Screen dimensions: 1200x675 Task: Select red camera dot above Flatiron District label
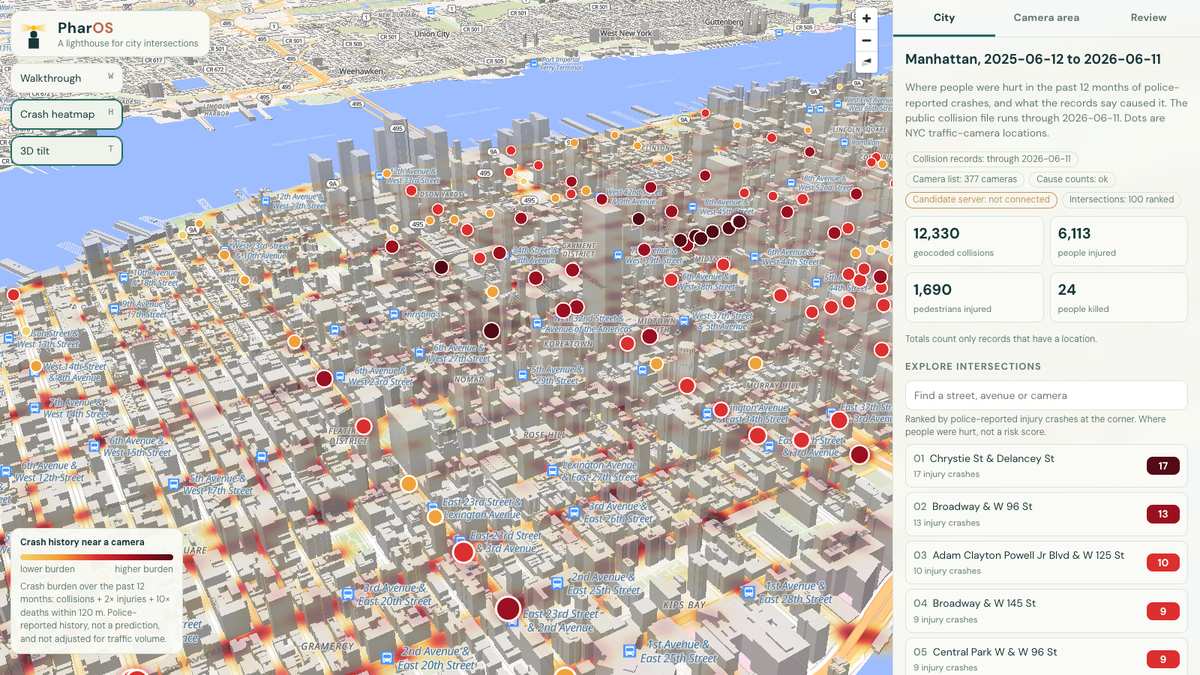tap(363, 426)
